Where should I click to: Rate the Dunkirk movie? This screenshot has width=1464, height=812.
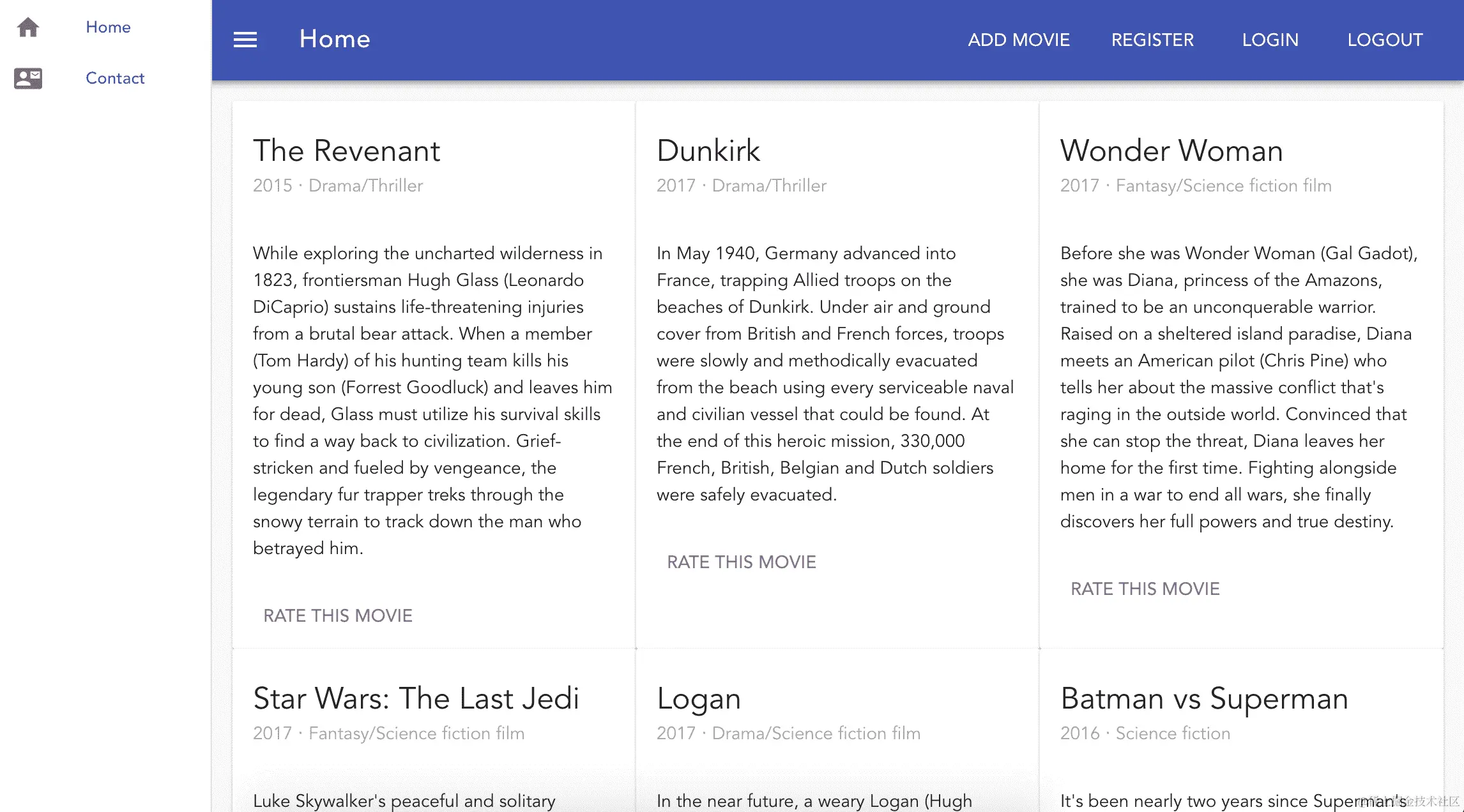742,562
